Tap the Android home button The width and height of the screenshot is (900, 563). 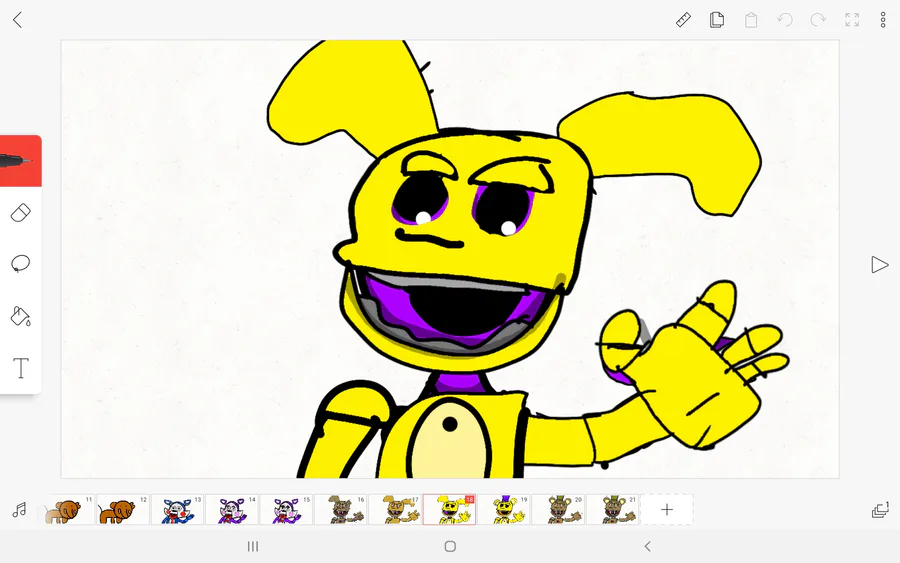(x=450, y=546)
